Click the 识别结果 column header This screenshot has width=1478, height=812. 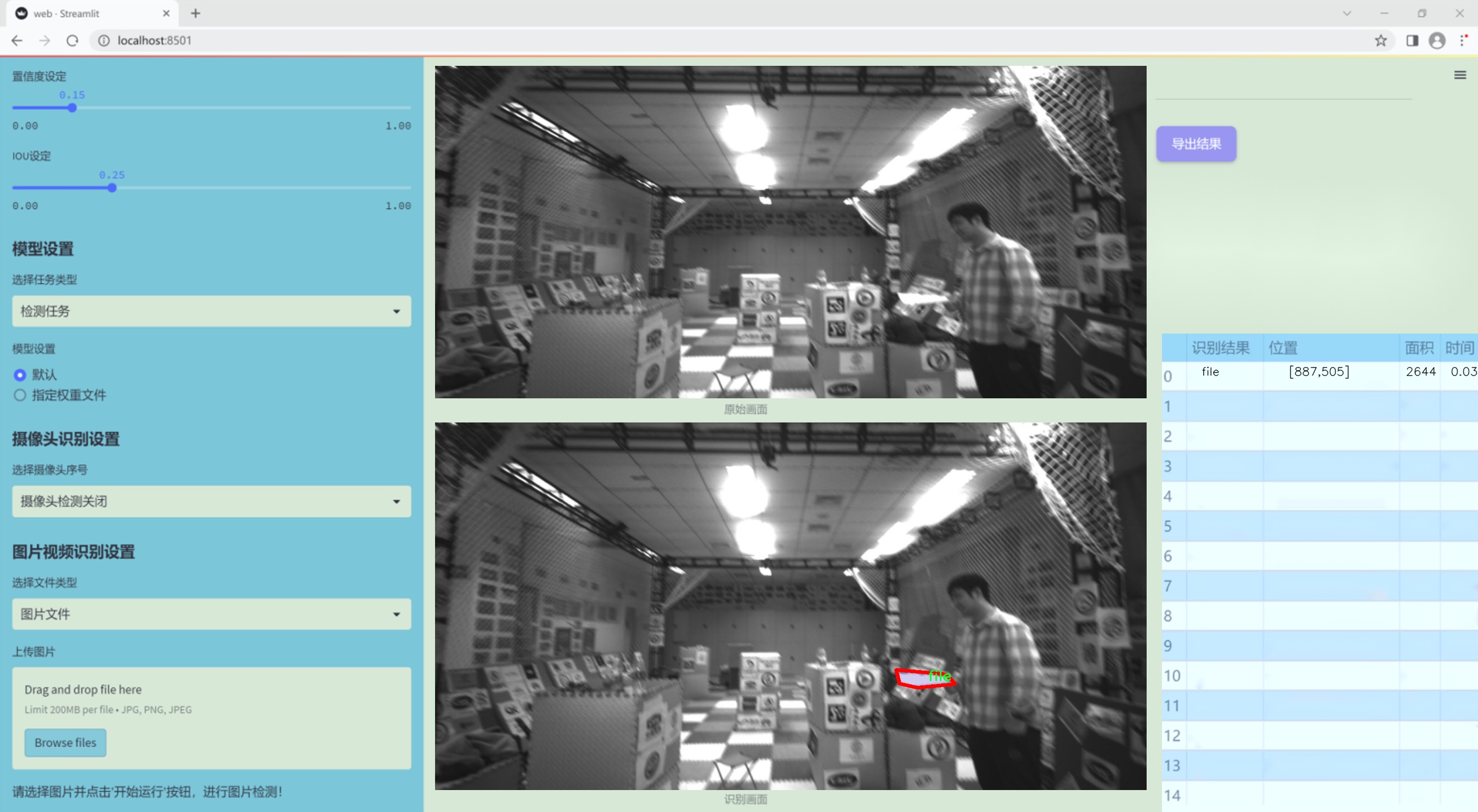coord(1220,348)
